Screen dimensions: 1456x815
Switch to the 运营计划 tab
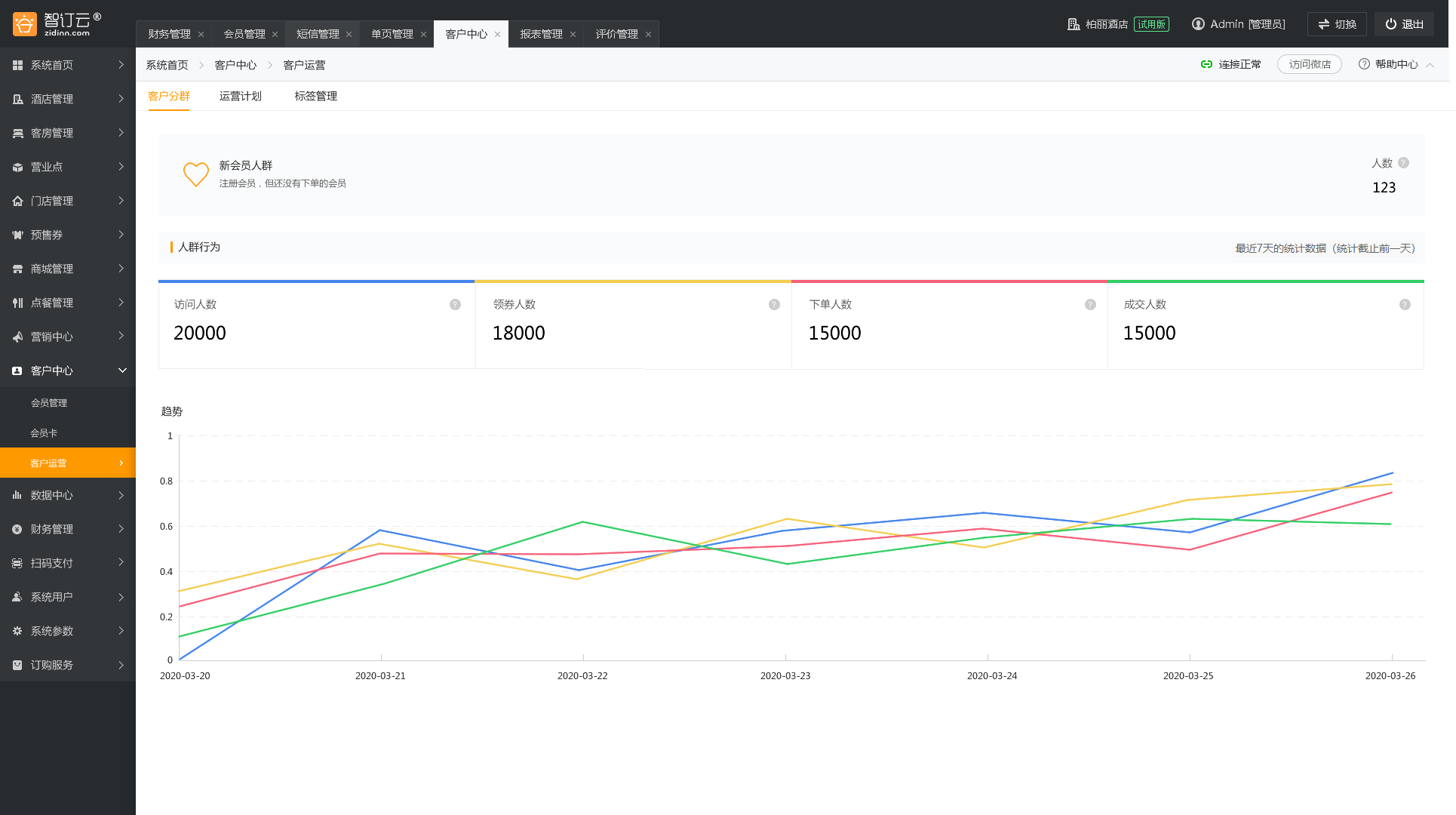[240, 96]
